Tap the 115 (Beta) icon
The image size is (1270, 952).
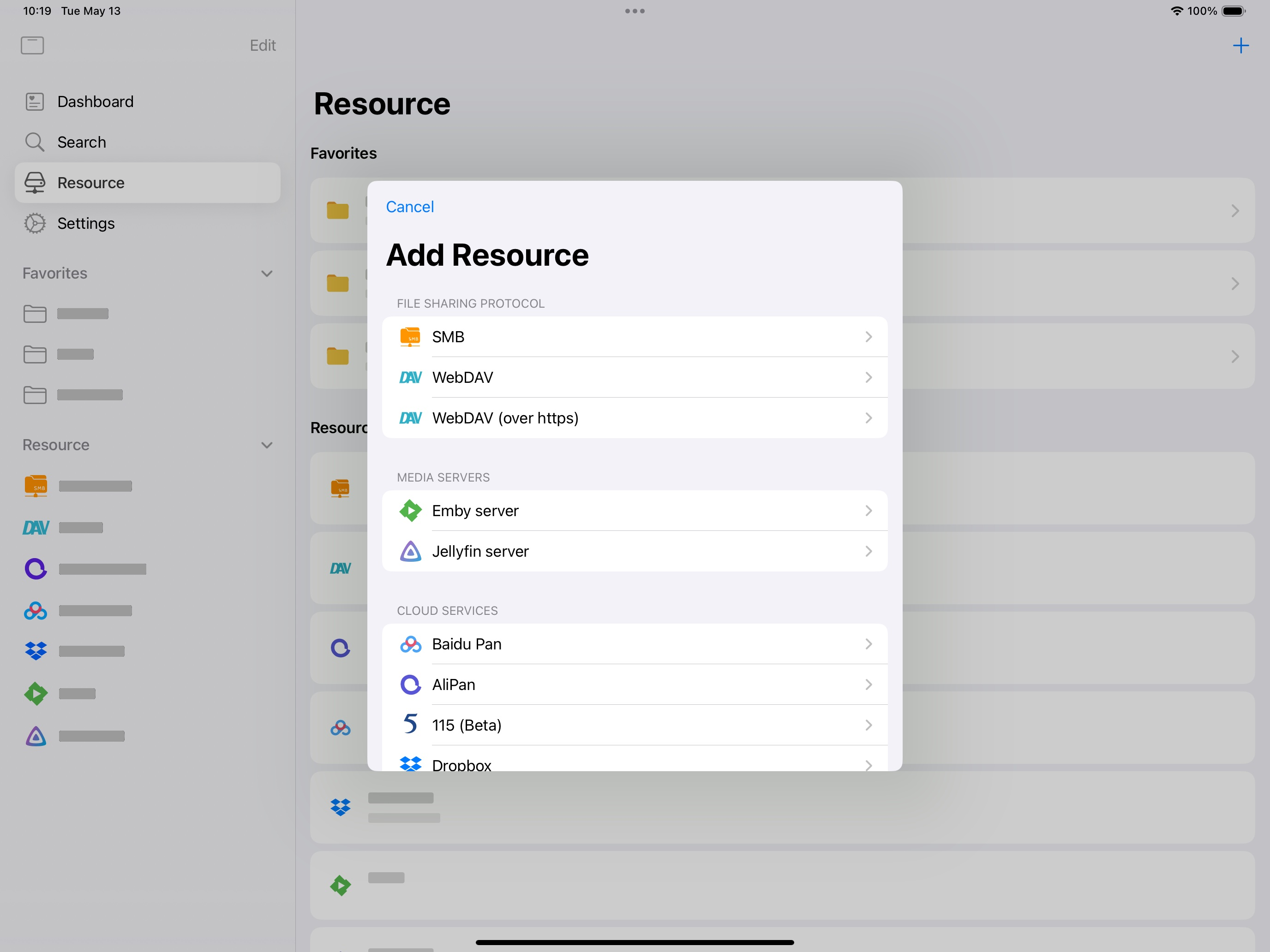410,725
